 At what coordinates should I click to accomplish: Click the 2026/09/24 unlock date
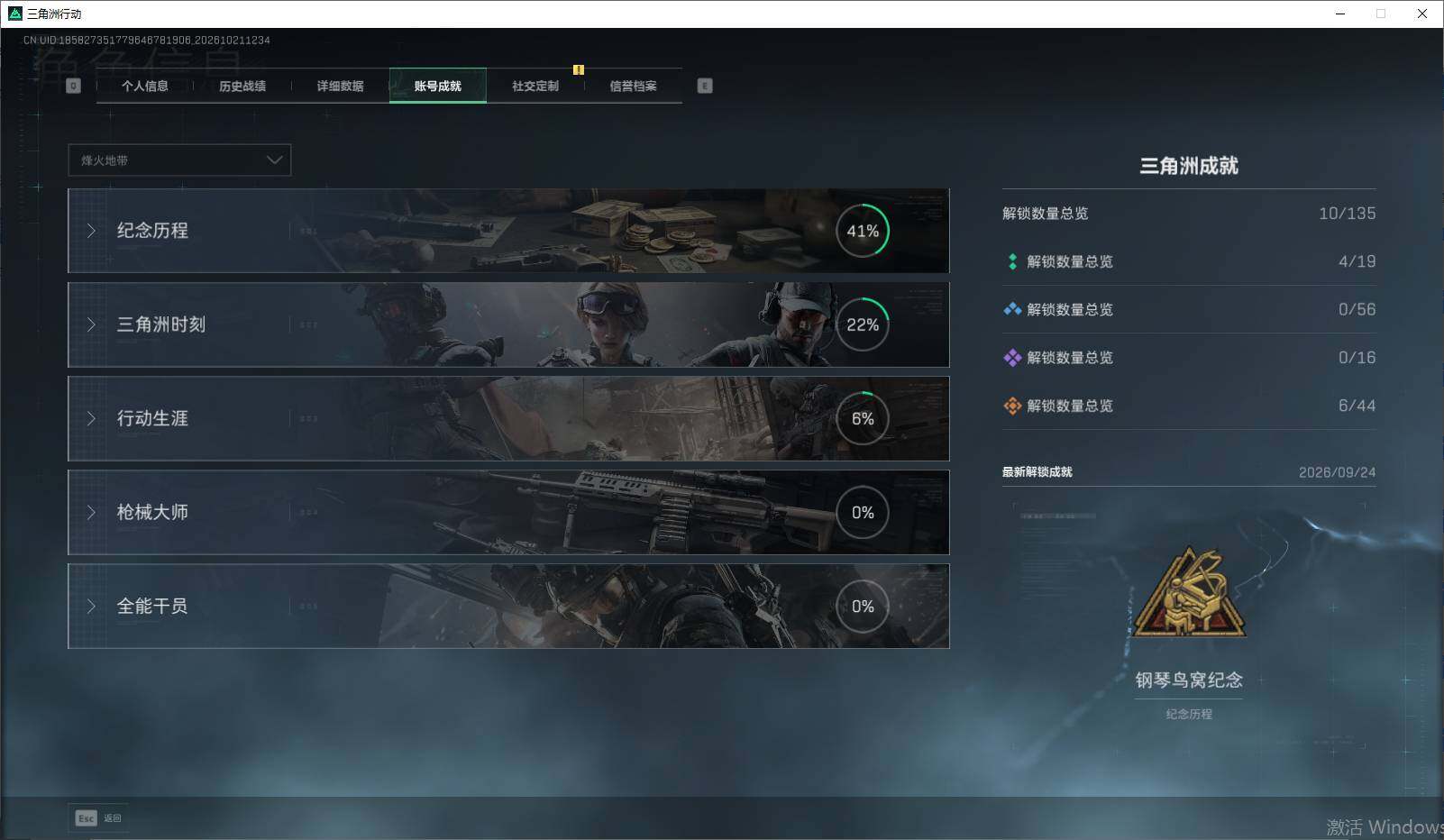point(1337,472)
